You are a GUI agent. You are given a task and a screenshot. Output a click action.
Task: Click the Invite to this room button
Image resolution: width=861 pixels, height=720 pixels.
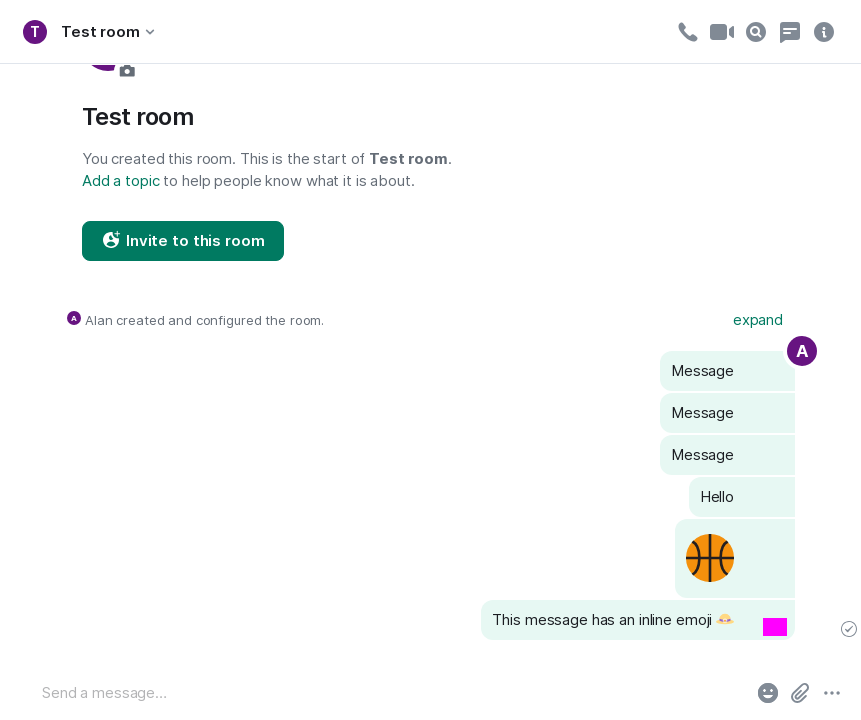tap(183, 241)
